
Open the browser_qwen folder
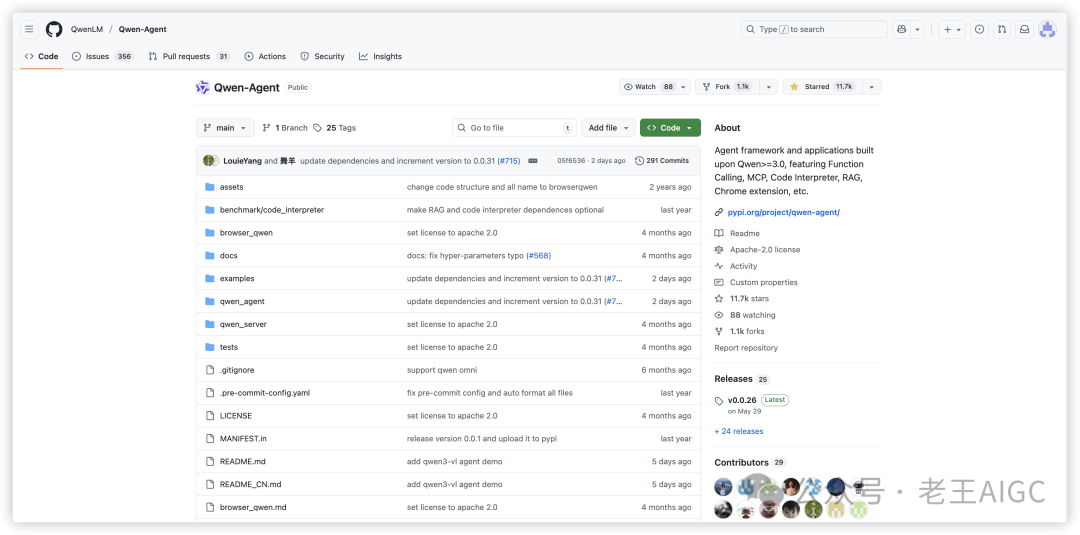pyautogui.click(x=246, y=233)
